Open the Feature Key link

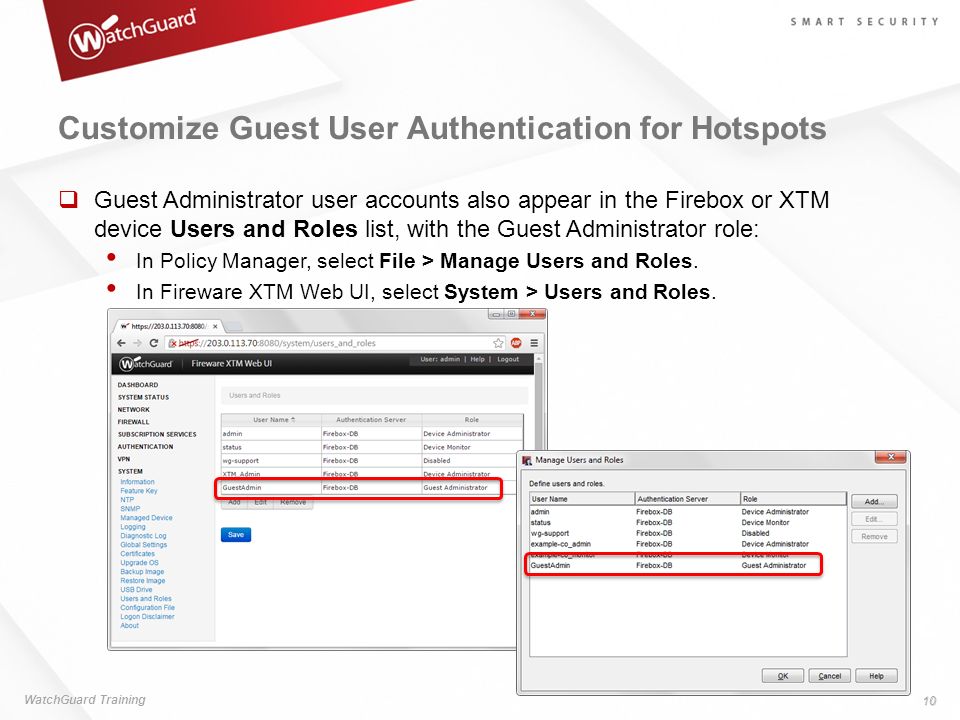tap(139, 491)
